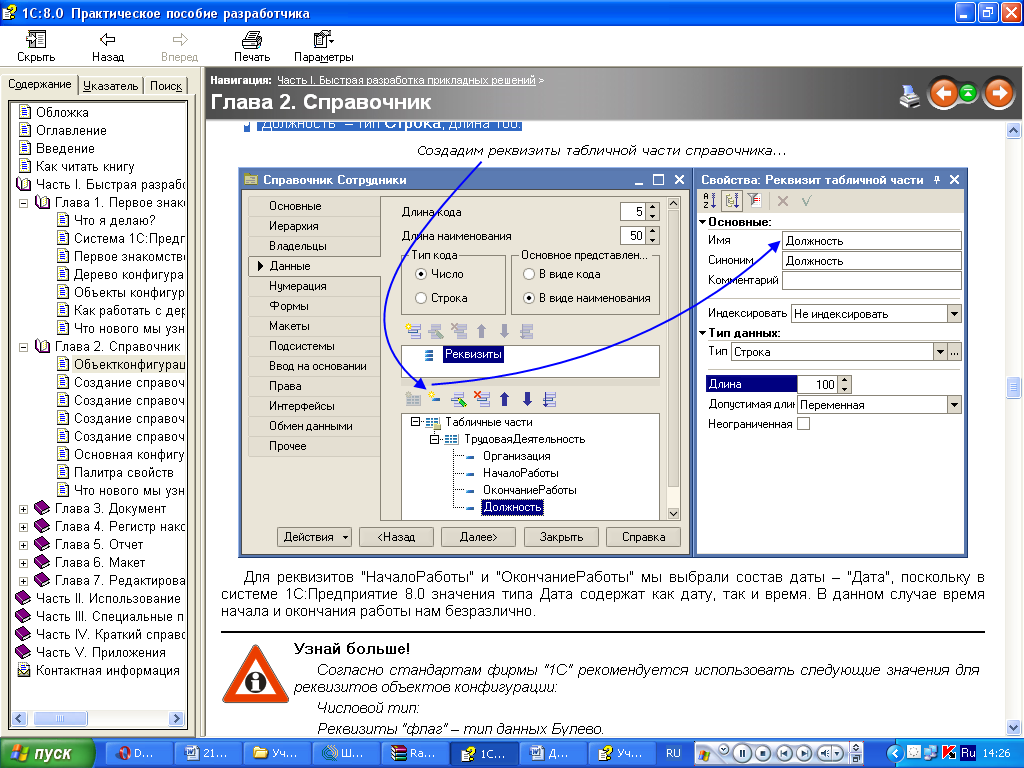
Task: Select the В виде кода radio option
Action: tap(529, 274)
